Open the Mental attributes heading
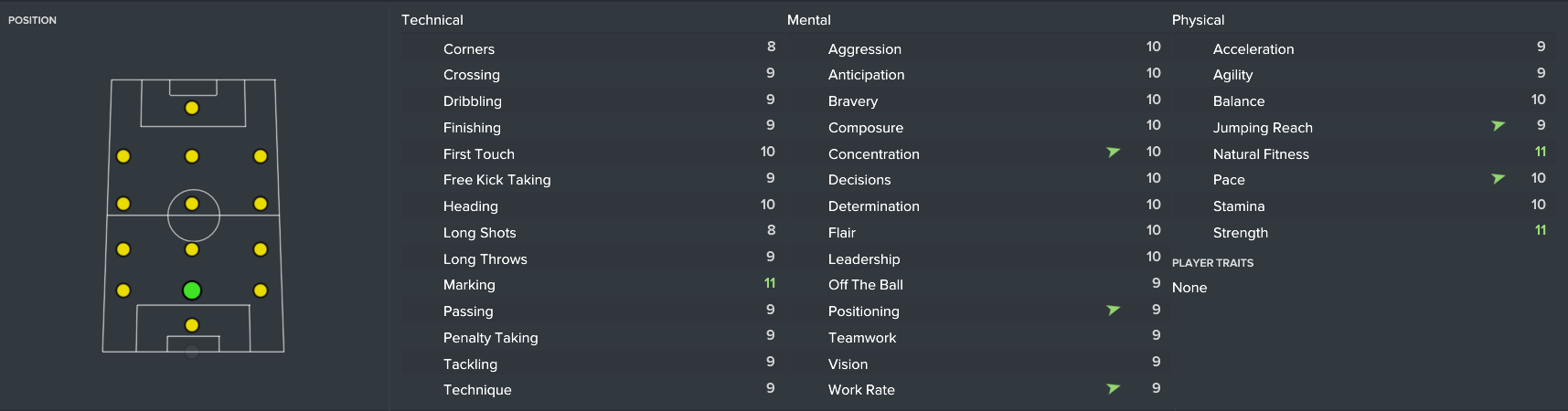1568x411 pixels. pyautogui.click(x=809, y=20)
